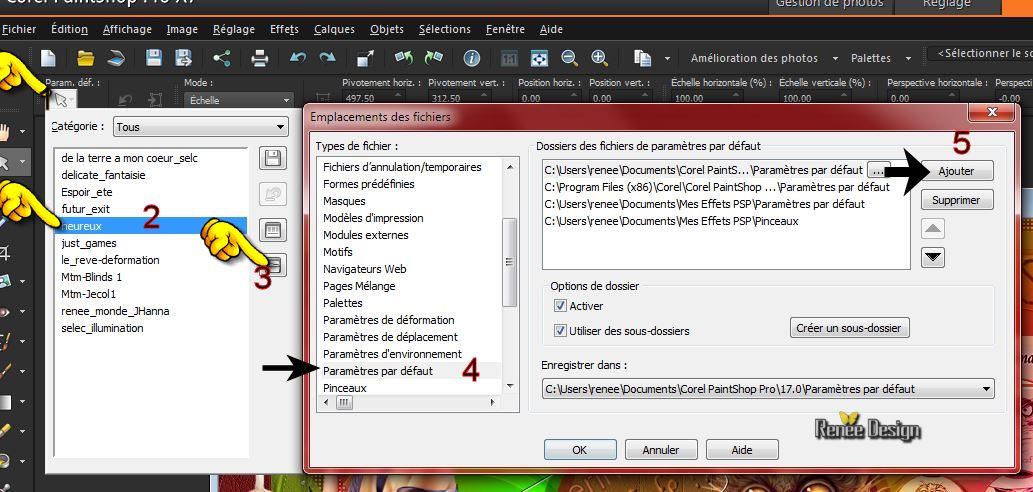Select the Red Eye tool in the left toolbar
Viewport: 1033px width, 492px height.
click(x=5, y=312)
